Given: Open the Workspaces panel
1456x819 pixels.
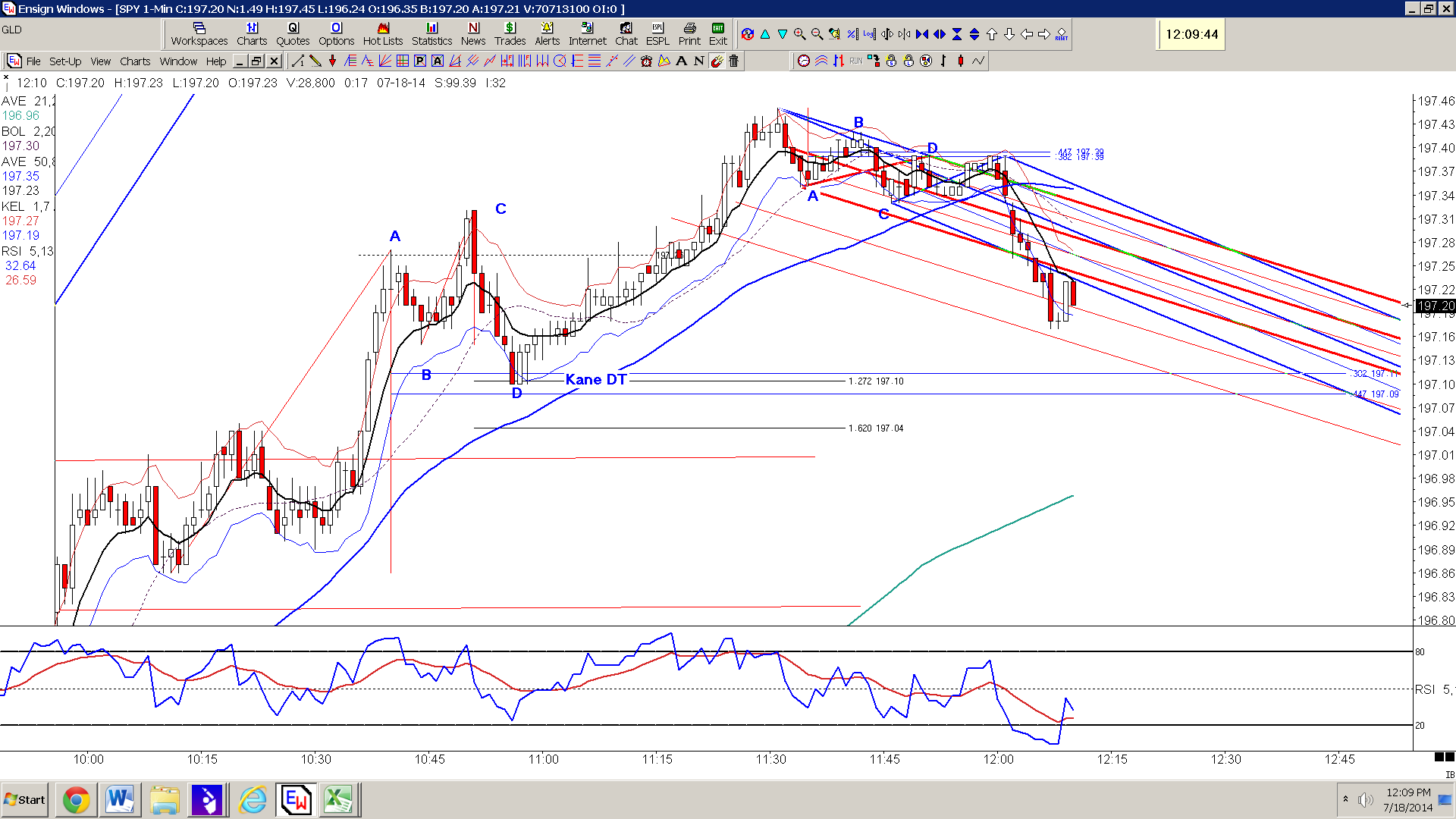Looking at the screenshot, I should (x=199, y=34).
